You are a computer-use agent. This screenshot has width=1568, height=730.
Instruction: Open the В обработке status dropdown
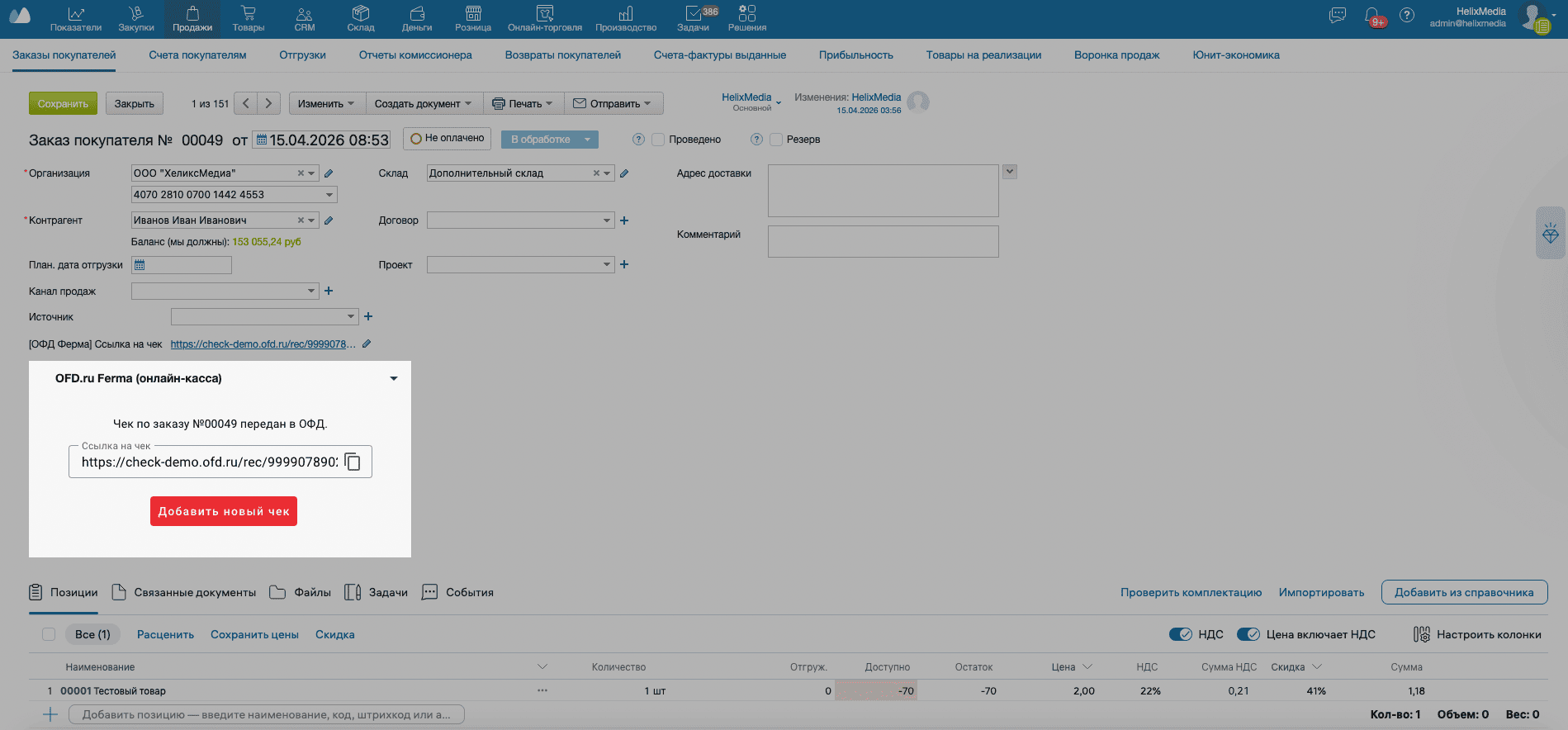pyautogui.click(x=550, y=140)
